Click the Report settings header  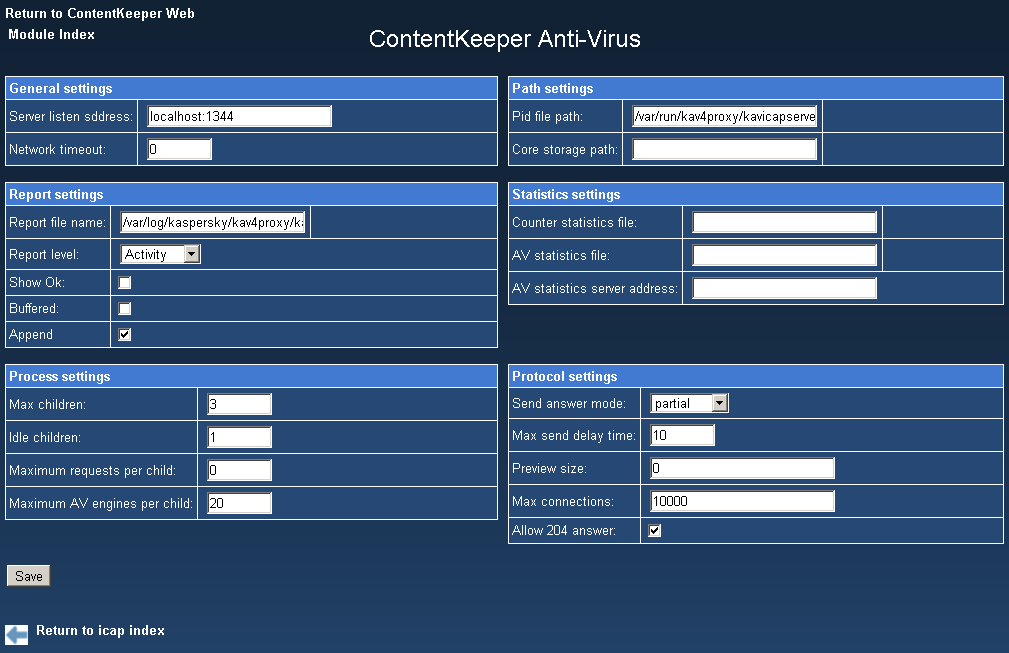[x=252, y=194]
